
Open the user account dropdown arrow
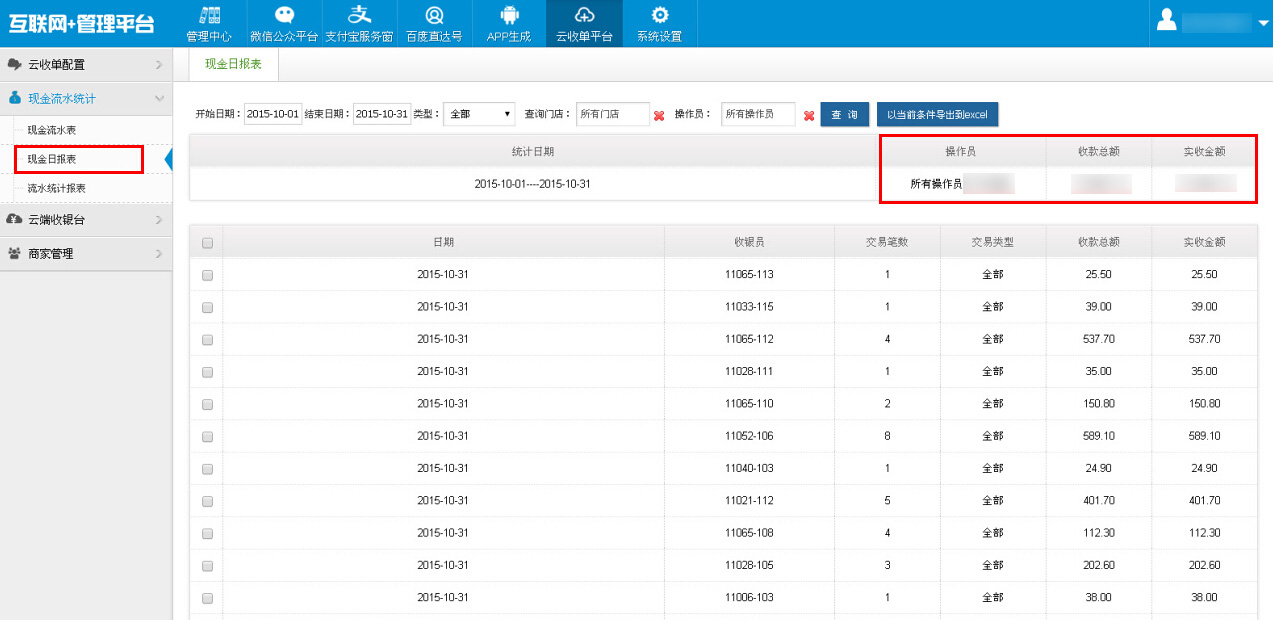(1264, 24)
